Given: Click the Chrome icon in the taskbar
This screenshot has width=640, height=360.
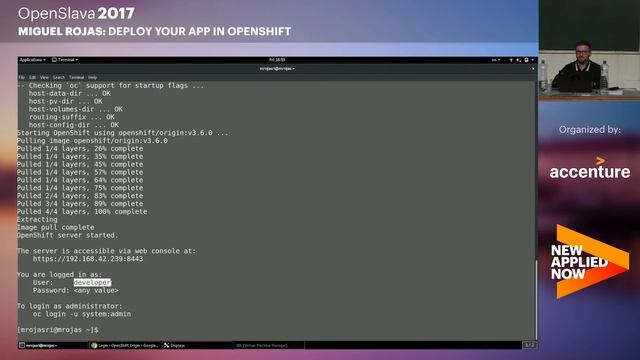Looking at the screenshot, I should point(94,345).
